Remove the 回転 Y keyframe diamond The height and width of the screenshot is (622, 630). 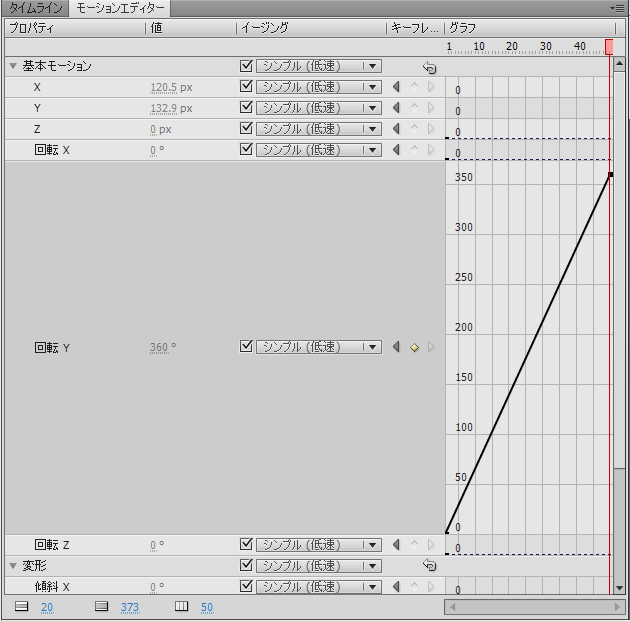point(414,347)
